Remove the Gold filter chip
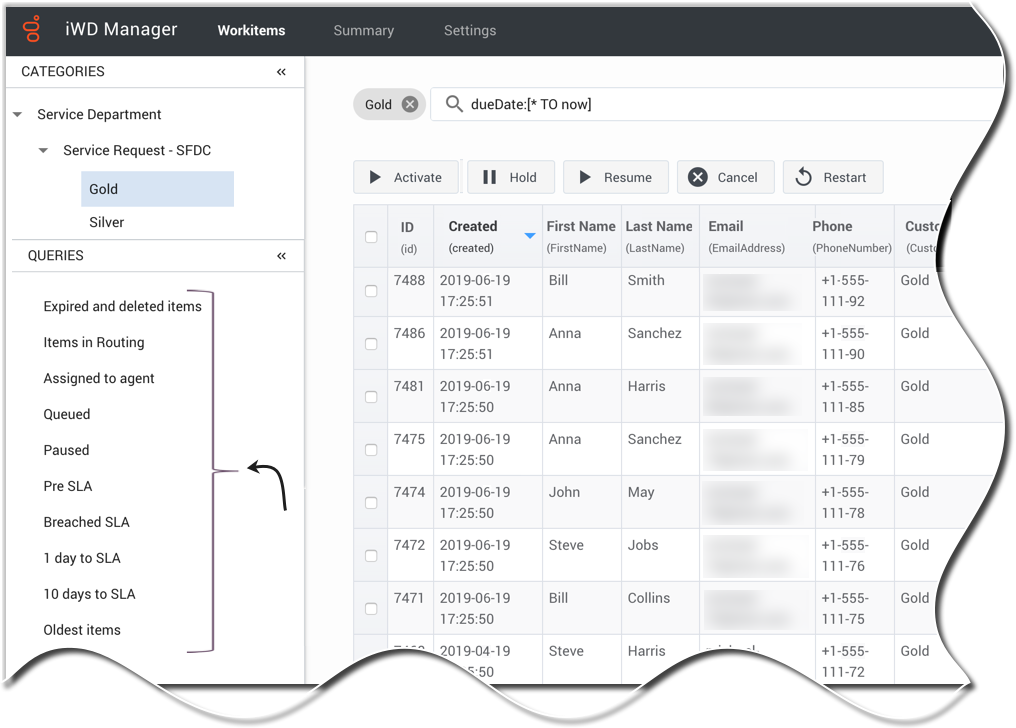Viewport: 1016px width, 728px height. [x=409, y=104]
